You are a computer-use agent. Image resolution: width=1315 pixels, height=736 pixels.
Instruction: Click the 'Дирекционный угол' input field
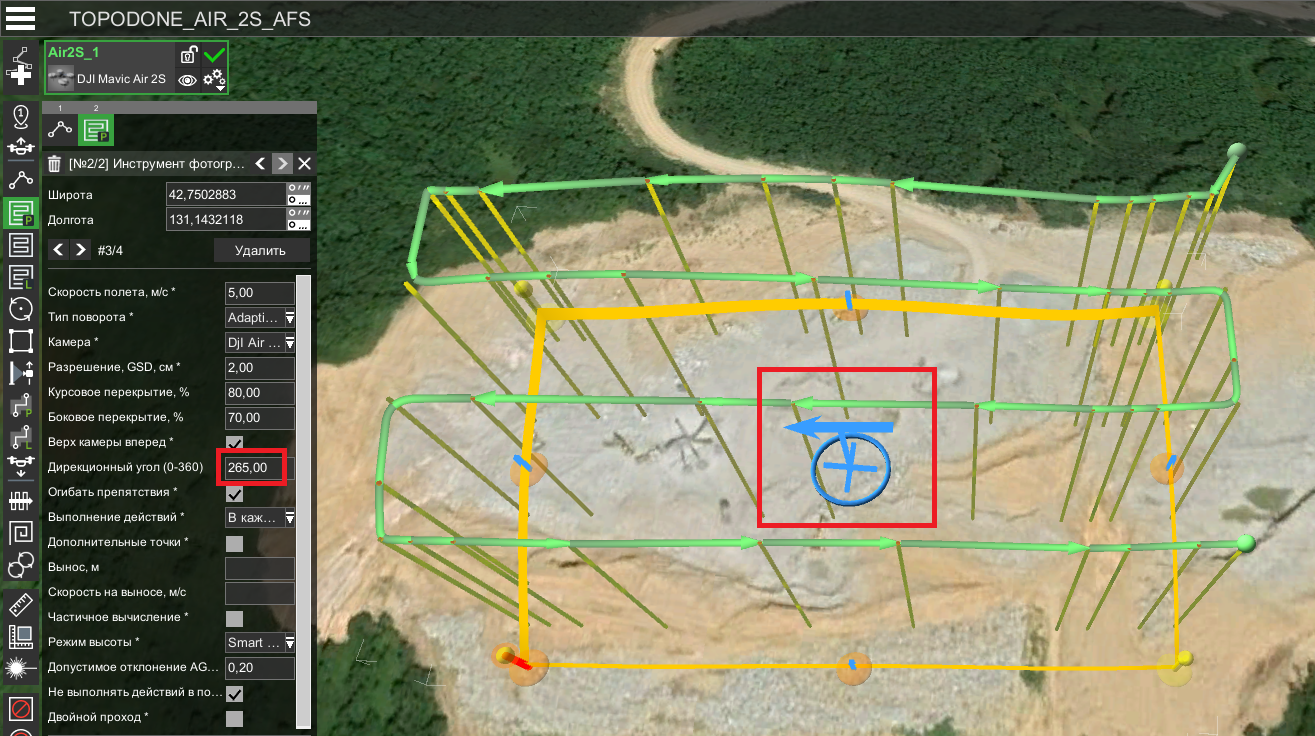259,467
